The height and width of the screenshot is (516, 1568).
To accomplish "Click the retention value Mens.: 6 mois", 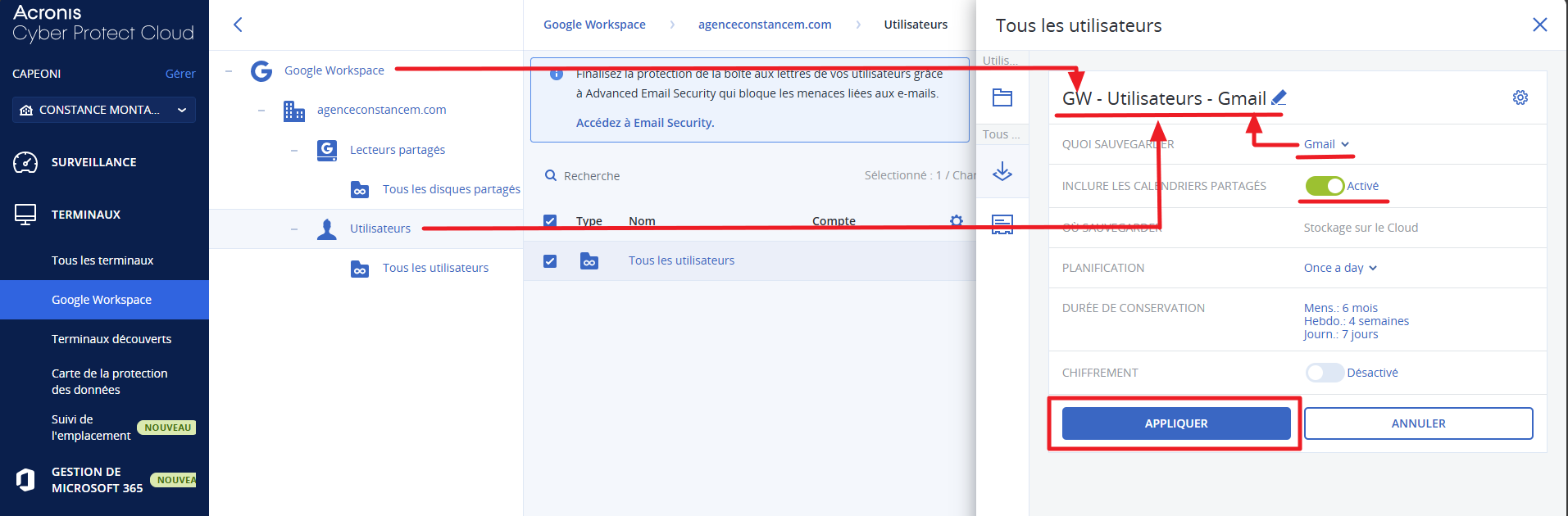I will (1341, 308).
